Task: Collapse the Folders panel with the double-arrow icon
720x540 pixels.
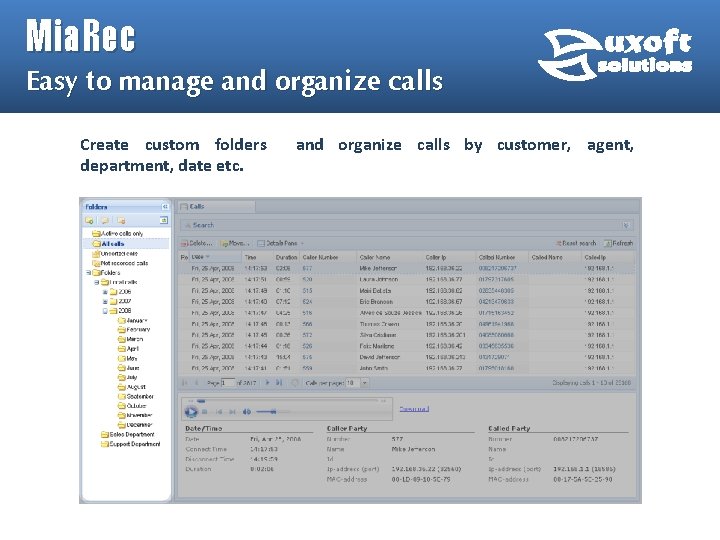Action: (x=165, y=207)
